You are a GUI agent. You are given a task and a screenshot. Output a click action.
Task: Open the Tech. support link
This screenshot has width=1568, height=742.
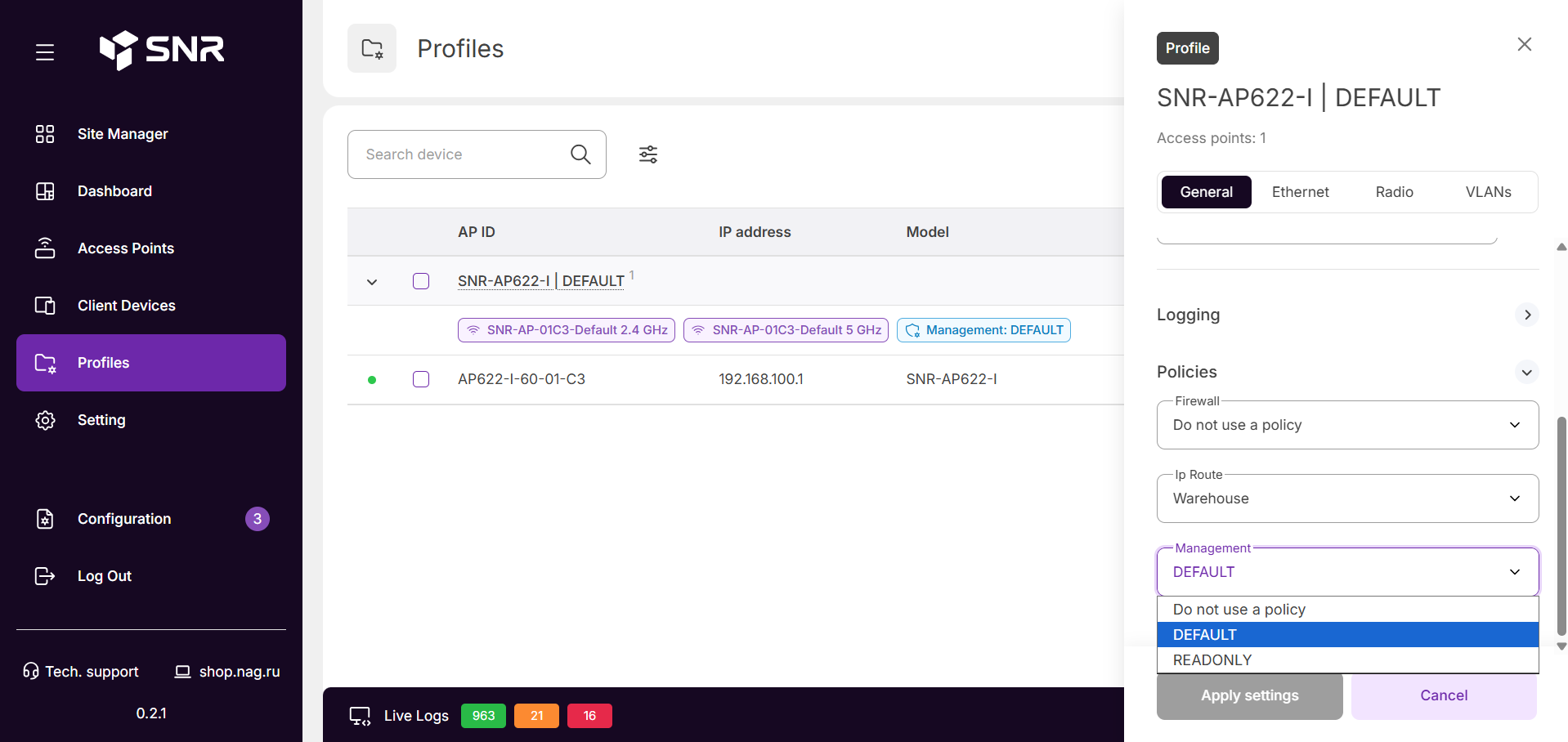point(81,672)
